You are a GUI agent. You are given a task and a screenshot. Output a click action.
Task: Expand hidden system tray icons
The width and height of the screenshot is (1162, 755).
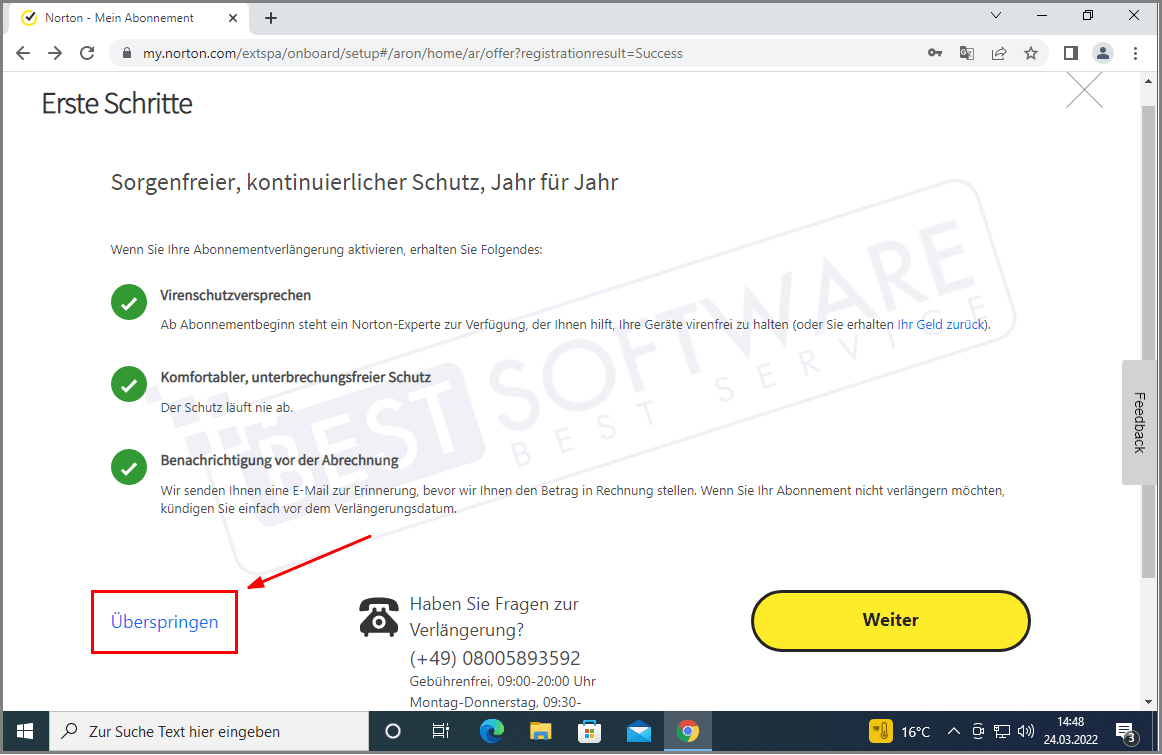pos(954,731)
